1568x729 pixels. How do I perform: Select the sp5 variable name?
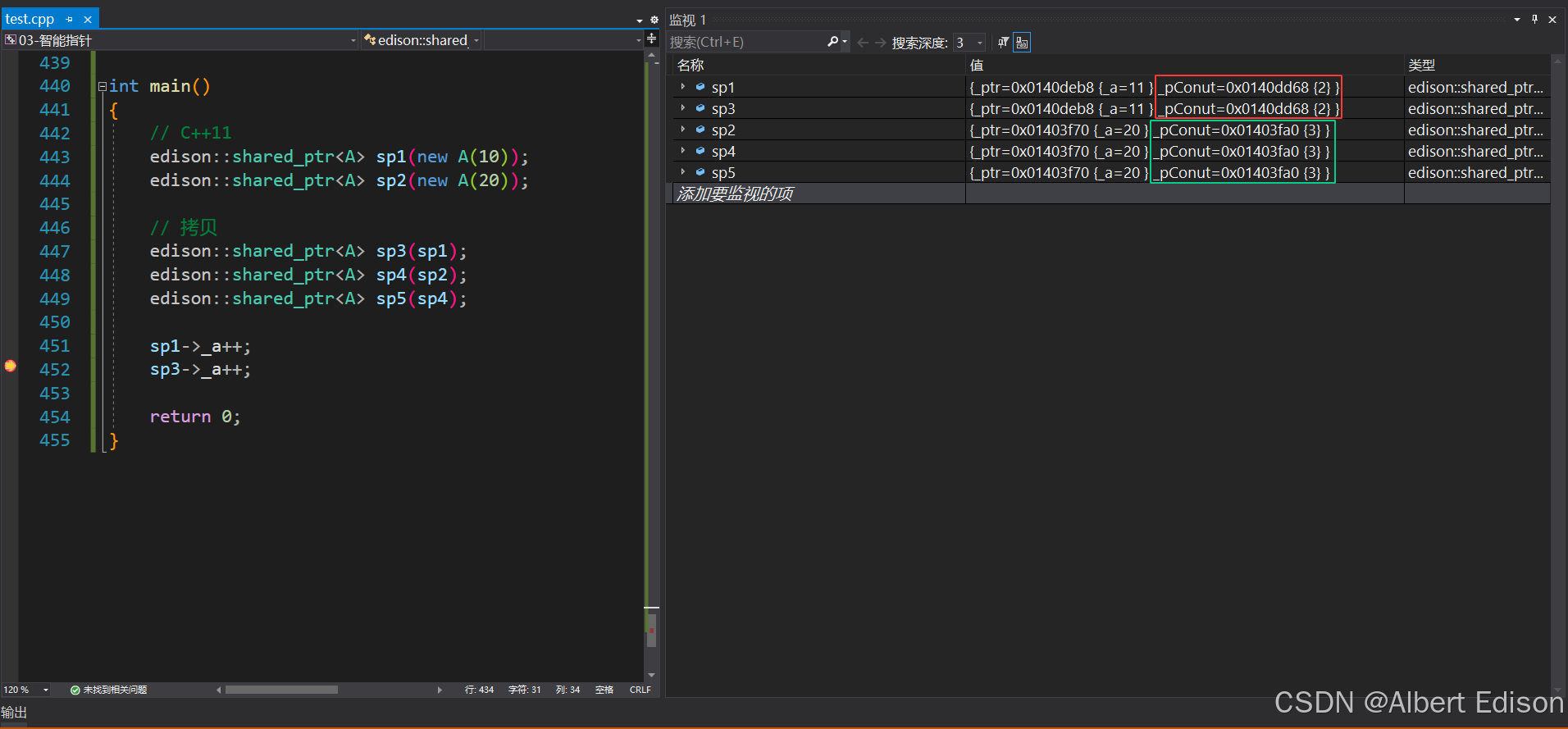(723, 173)
